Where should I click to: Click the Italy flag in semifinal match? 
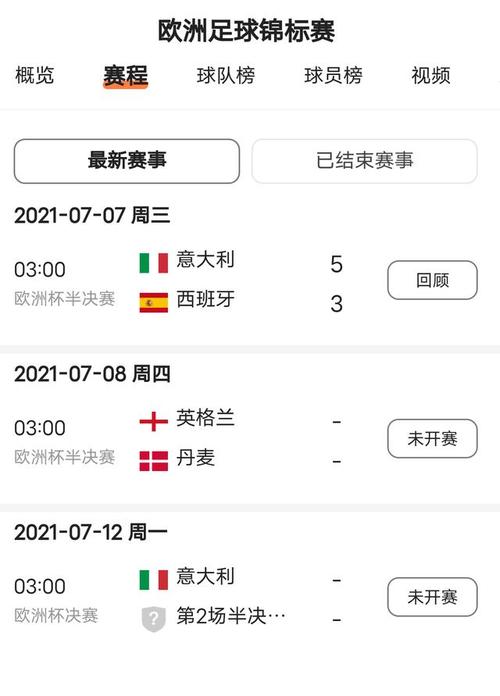click(x=154, y=263)
